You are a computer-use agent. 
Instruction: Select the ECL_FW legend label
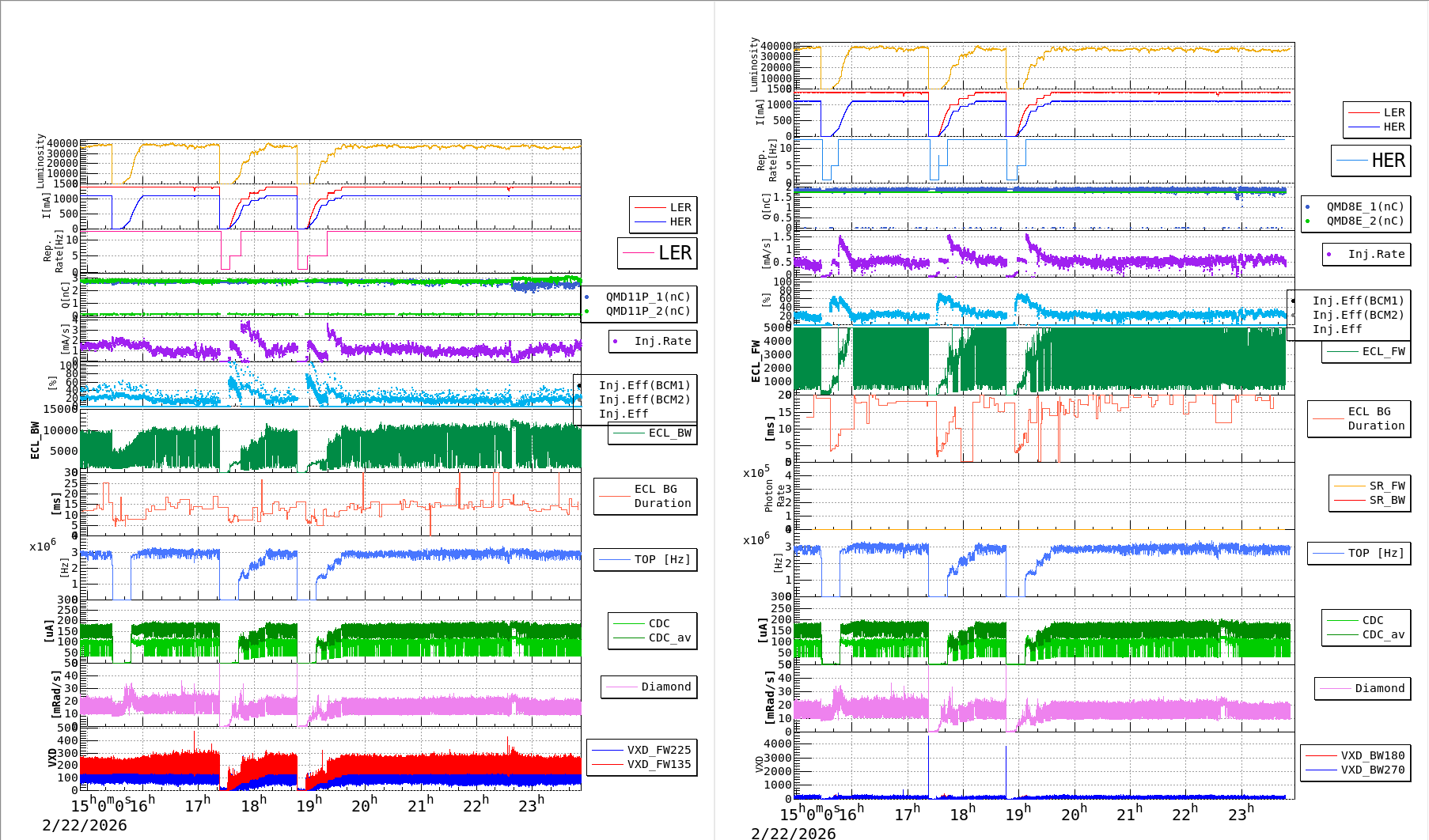(1383, 351)
